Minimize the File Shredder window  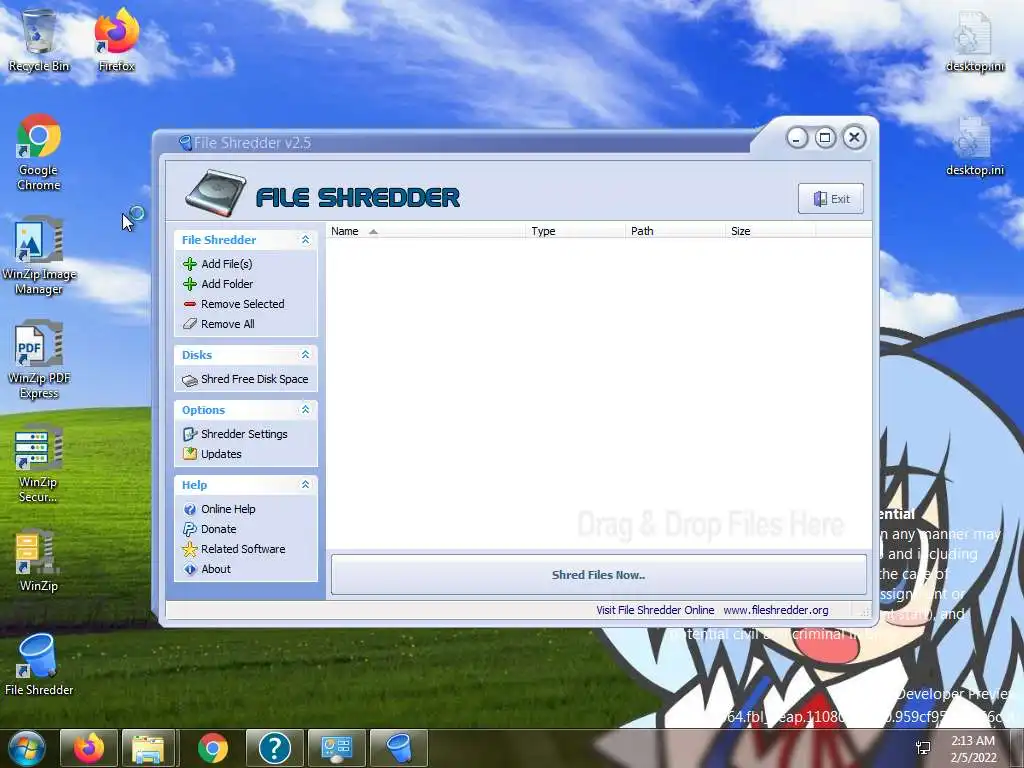click(x=797, y=138)
